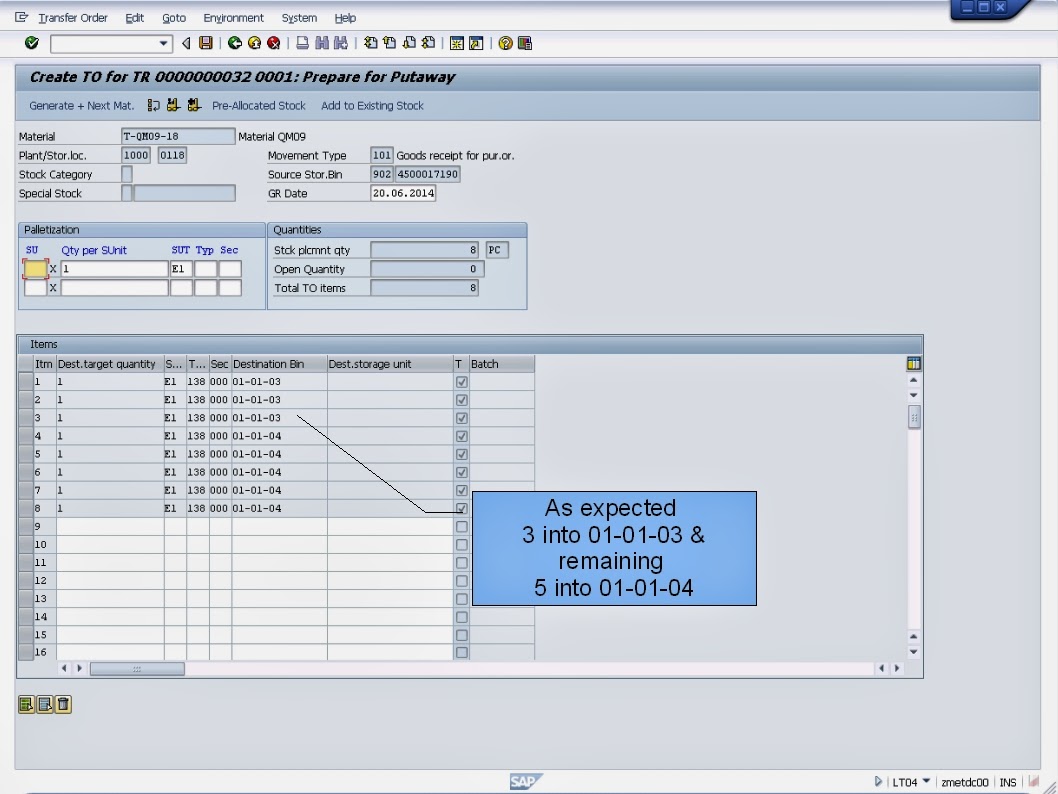Screen dimensions: 1058x794
Task: Open the Print function from the toolbar
Action: [x=304, y=43]
